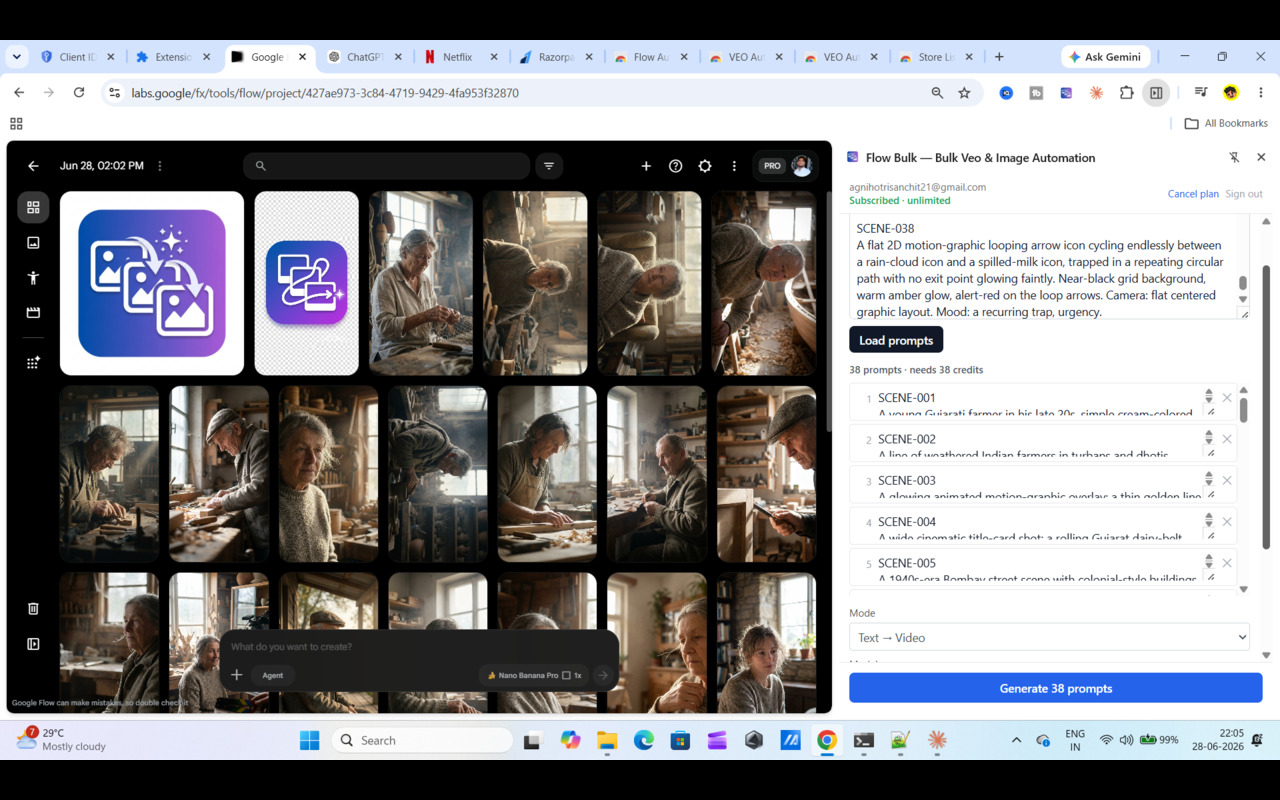The image size is (1280, 800).
Task: Toggle Chrome side panel icon
Action: 1156,92
